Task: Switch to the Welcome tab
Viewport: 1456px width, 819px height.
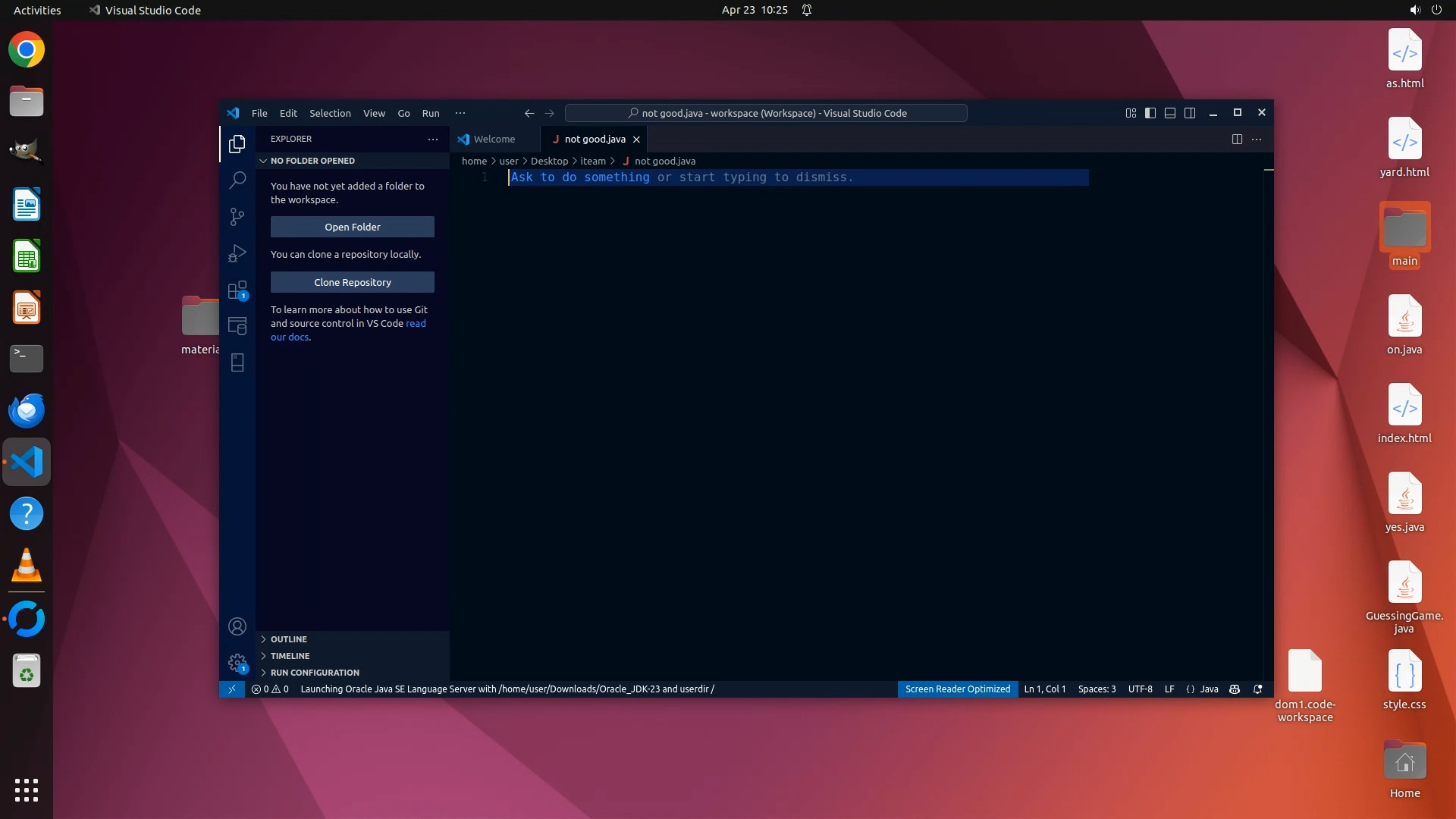Action: (x=494, y=139)
